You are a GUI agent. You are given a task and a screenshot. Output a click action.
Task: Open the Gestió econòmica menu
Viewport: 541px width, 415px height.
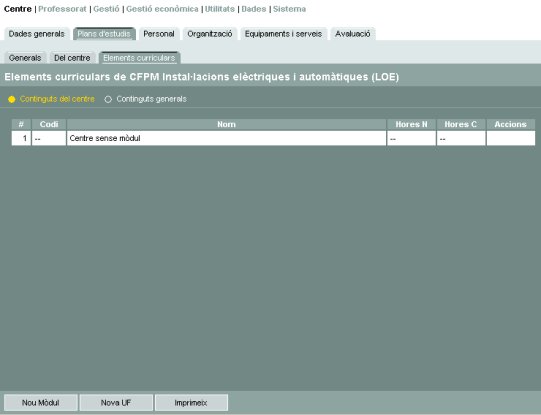(x=162, y=9)
